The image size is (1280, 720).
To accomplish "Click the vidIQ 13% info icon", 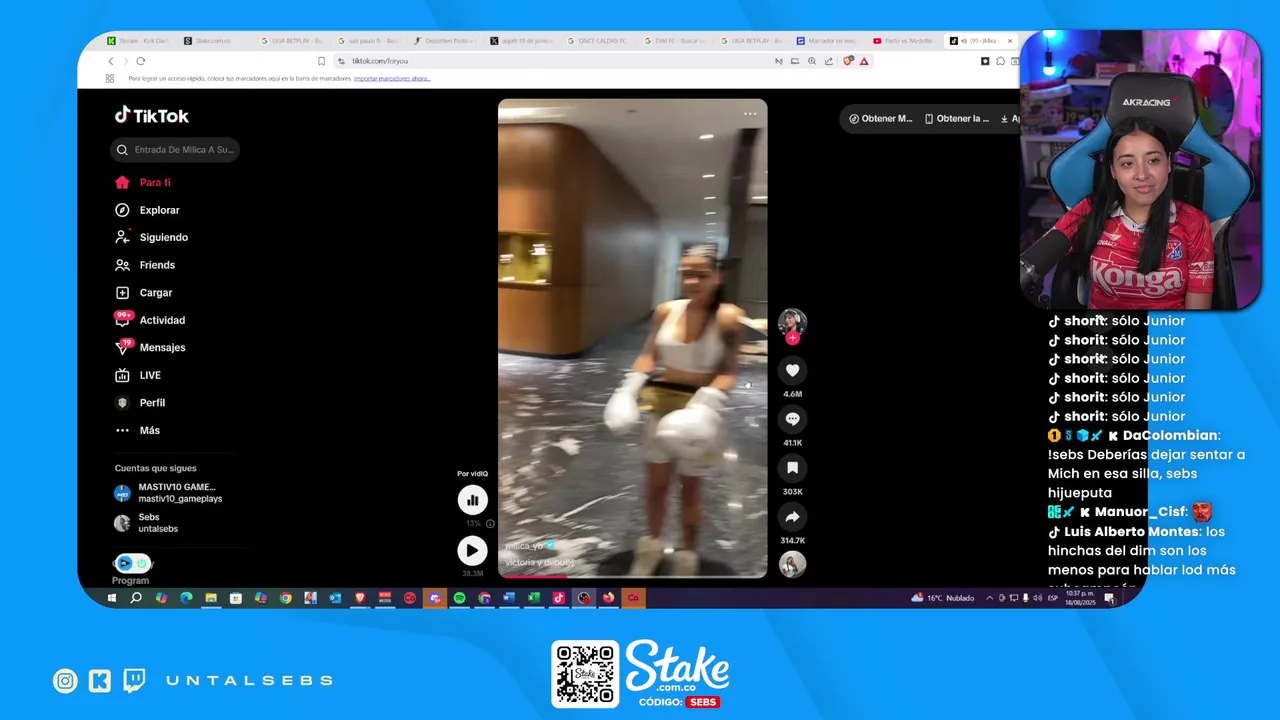I will [x=489, y=523].
